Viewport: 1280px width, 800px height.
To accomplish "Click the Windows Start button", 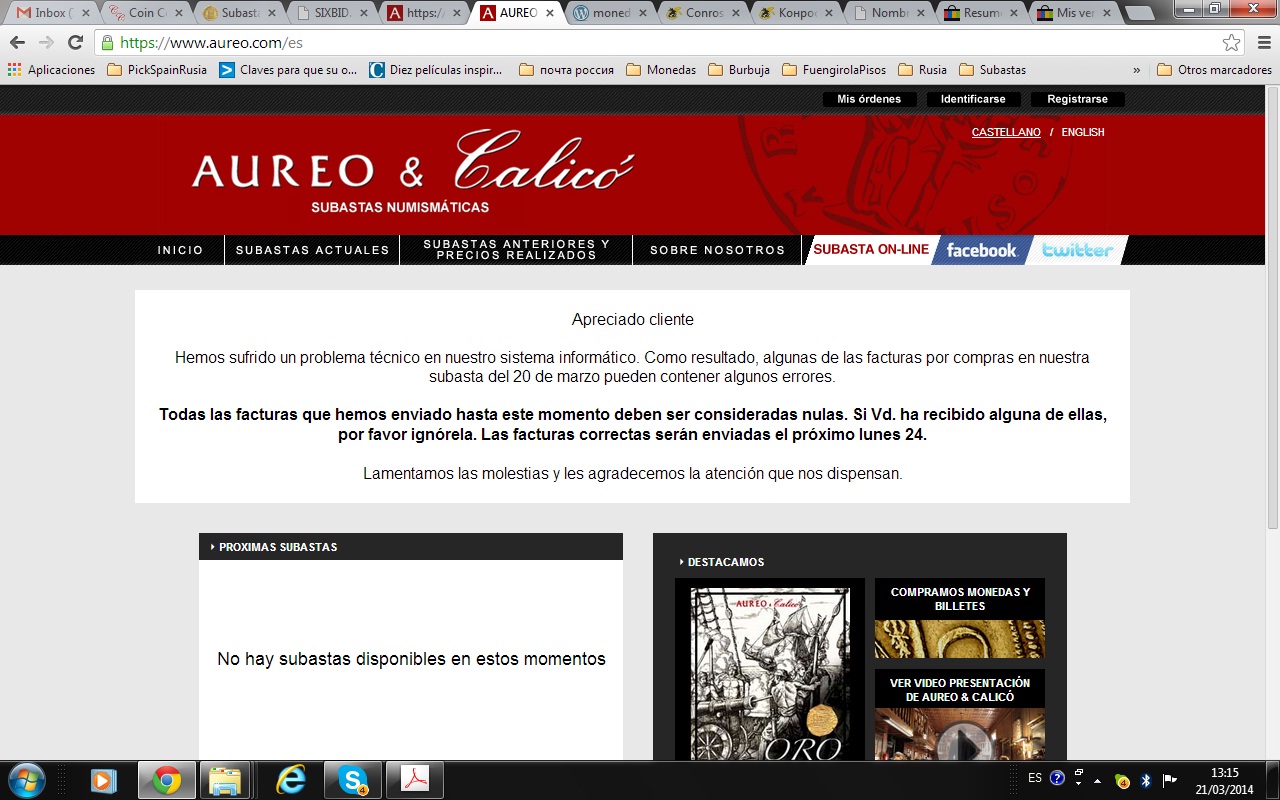I will coord(27,780).
